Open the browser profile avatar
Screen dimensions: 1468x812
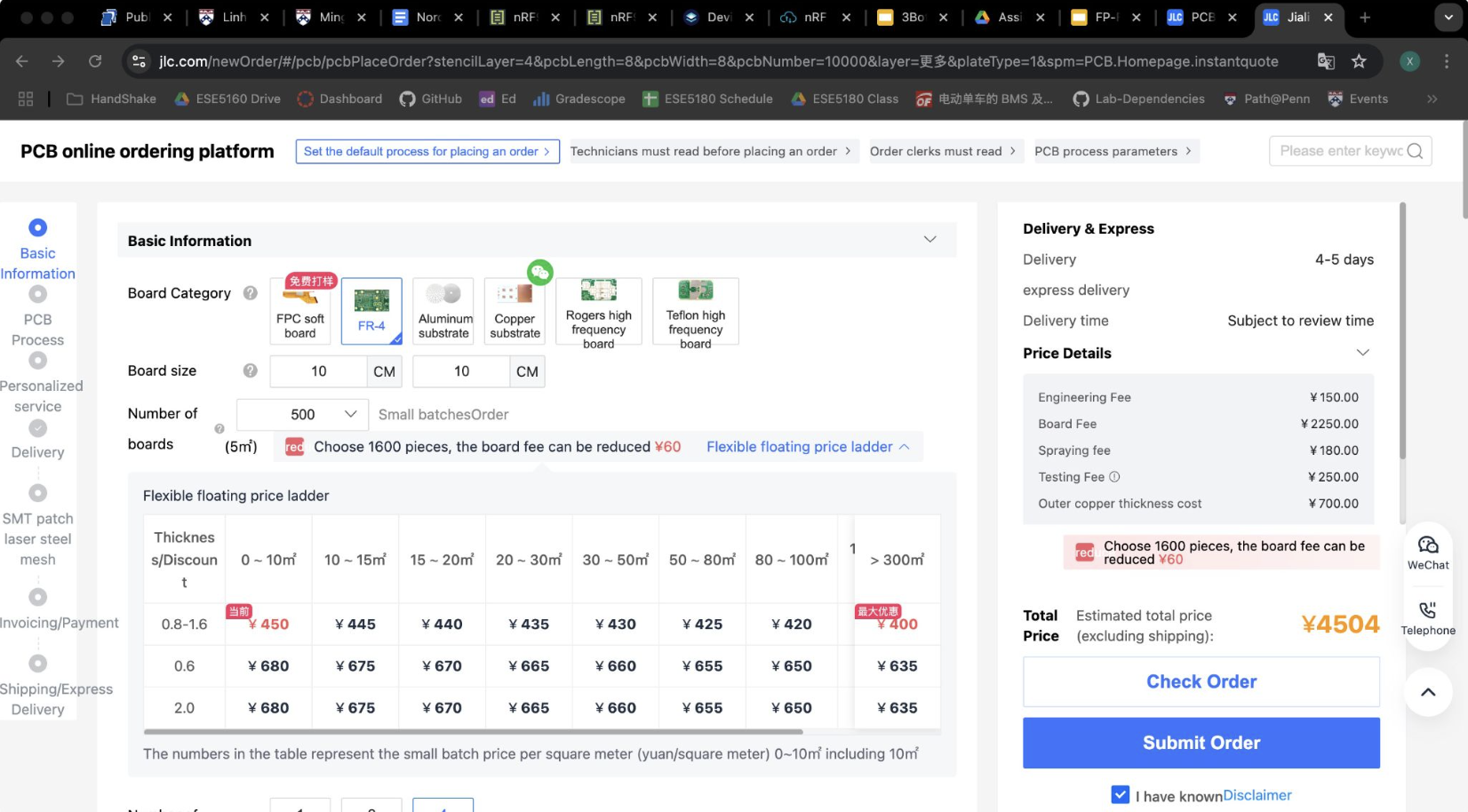point(1409,61)
